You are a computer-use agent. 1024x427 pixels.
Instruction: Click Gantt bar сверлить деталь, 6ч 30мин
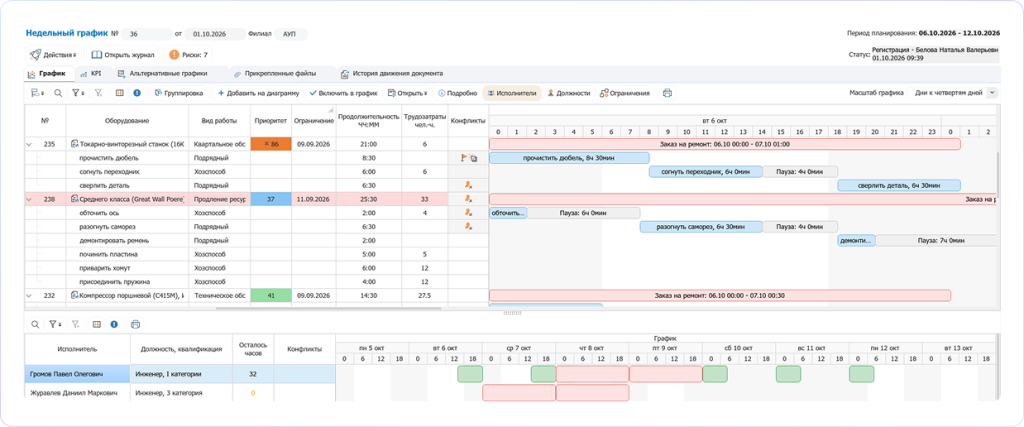coord(899,185)
